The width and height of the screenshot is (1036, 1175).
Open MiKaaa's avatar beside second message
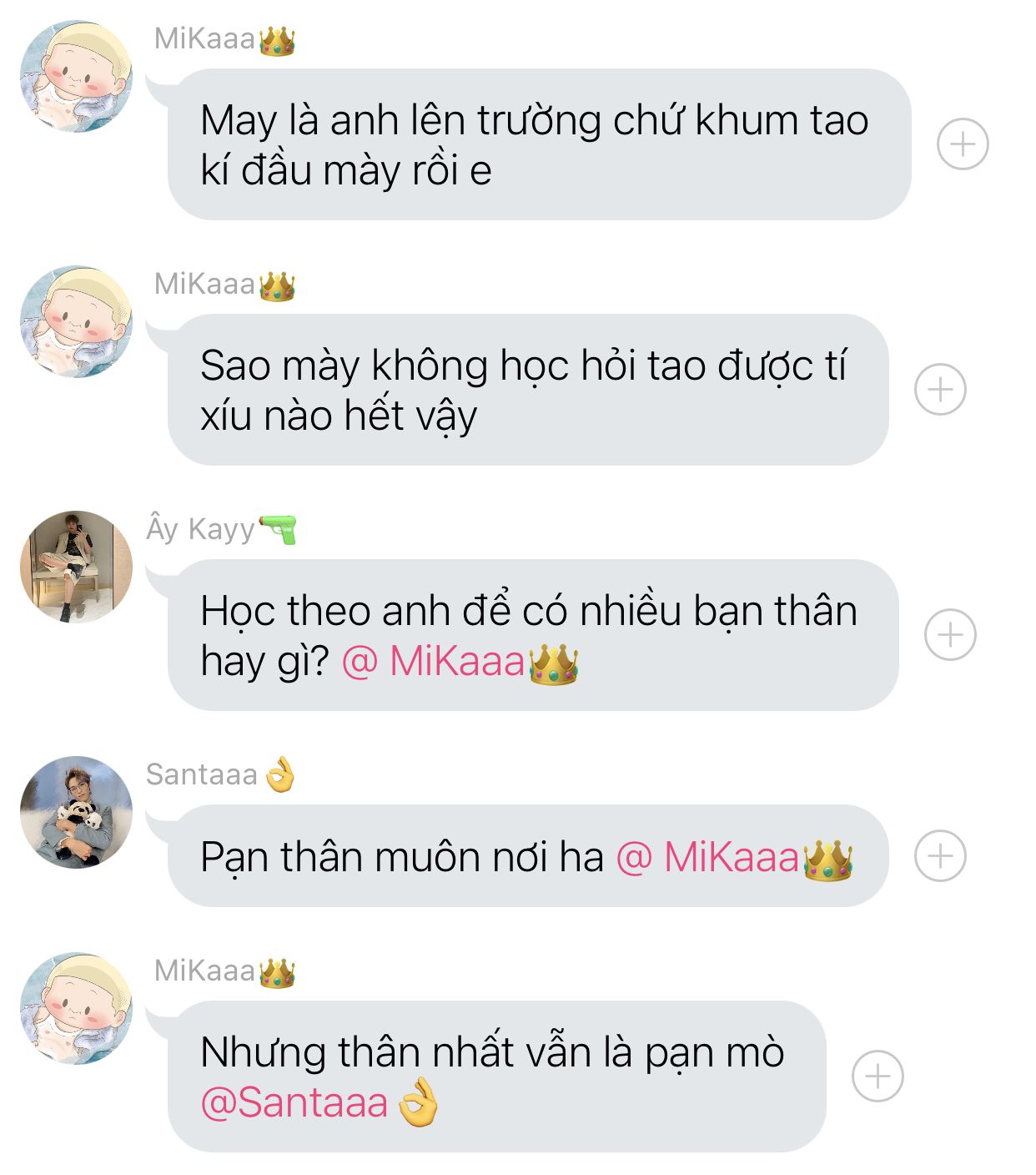76,322
